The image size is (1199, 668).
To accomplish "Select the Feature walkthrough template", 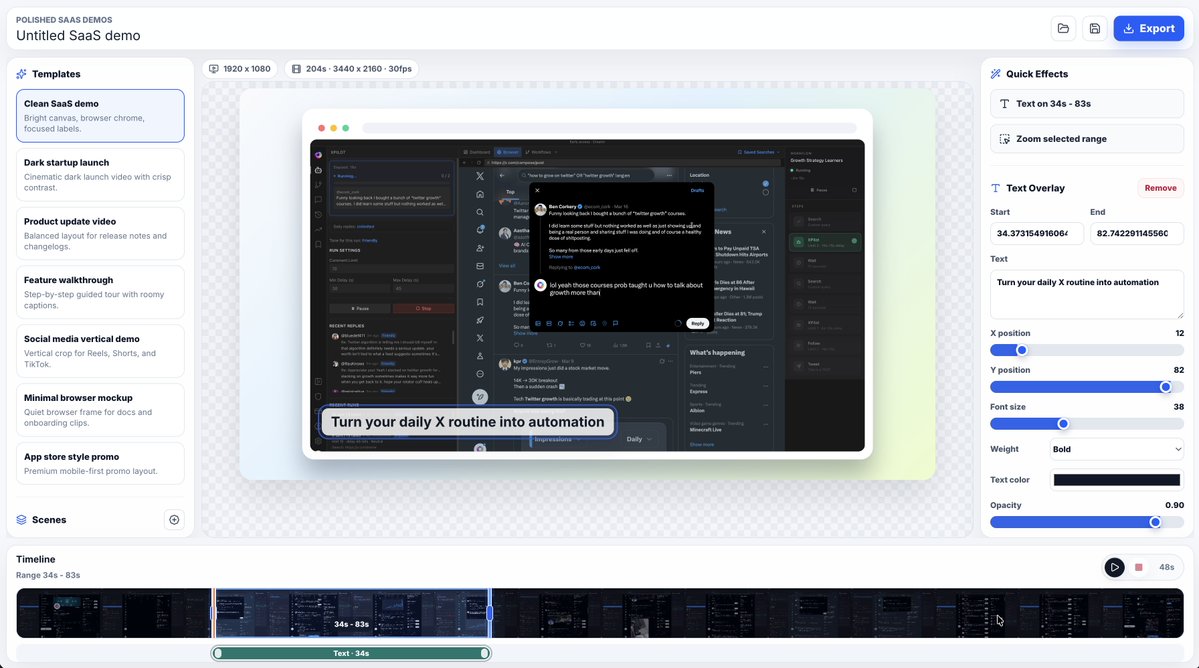I will 100,292.
